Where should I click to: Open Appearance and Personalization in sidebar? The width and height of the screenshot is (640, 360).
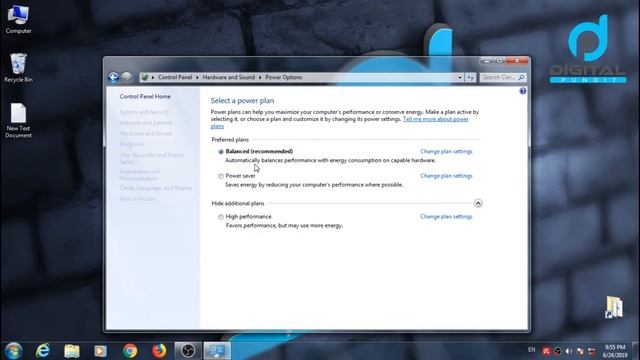(140, 175)
